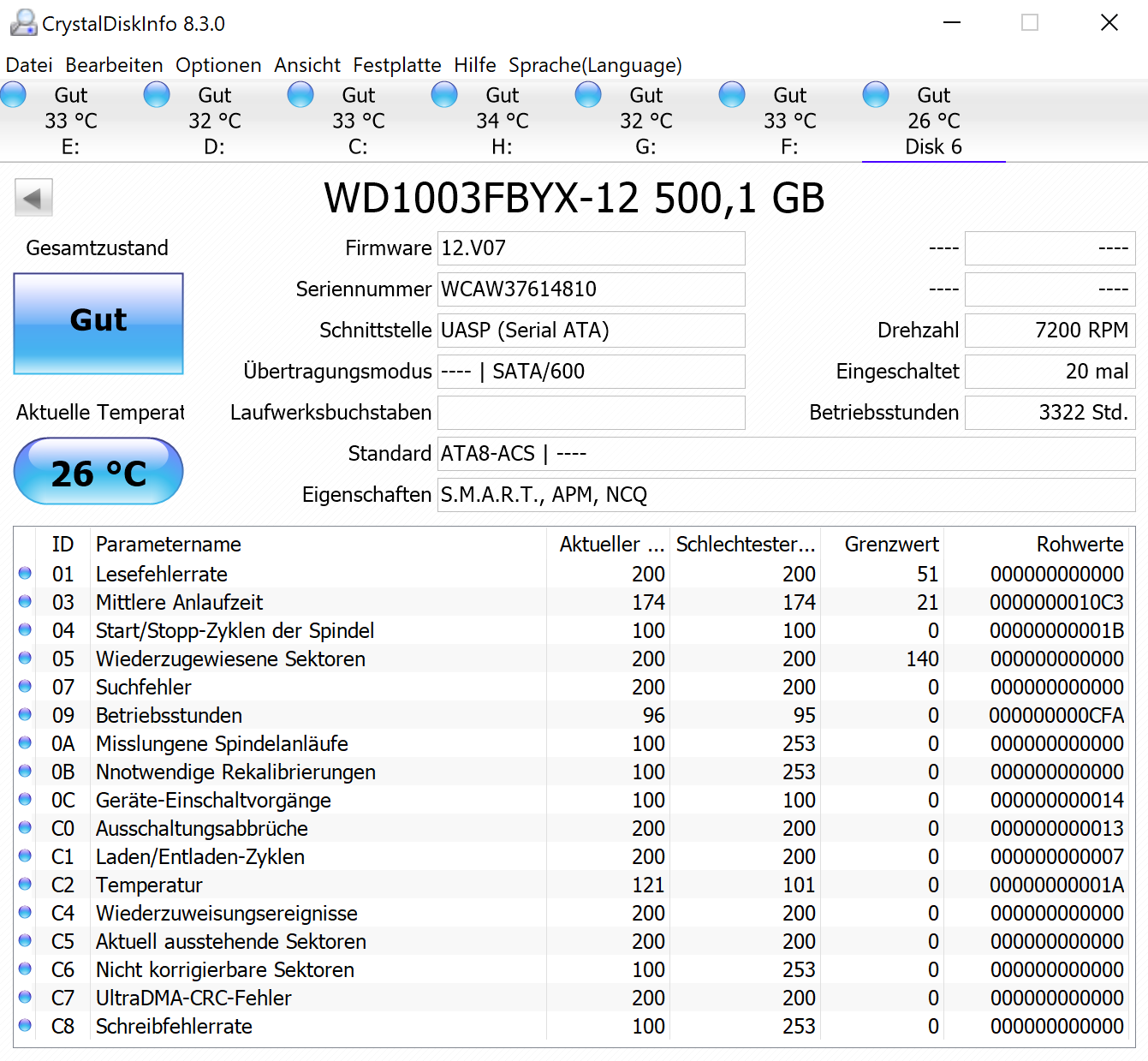Image resolution: width=1148 pixels, height=1061 pixels.
Task: Click the Gesamtzustand label
Action: pyautogui.click(x=97, y=248)
